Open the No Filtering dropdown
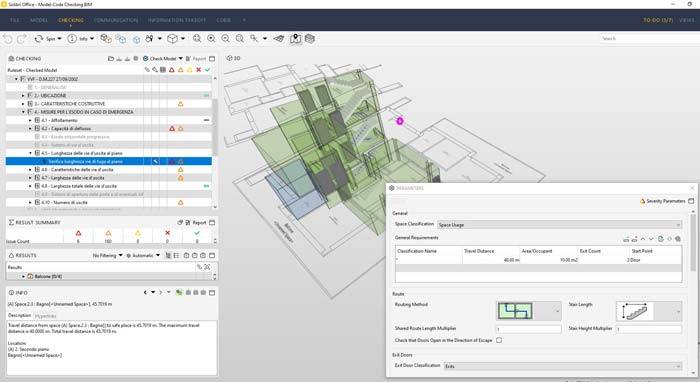 [107, 255]
